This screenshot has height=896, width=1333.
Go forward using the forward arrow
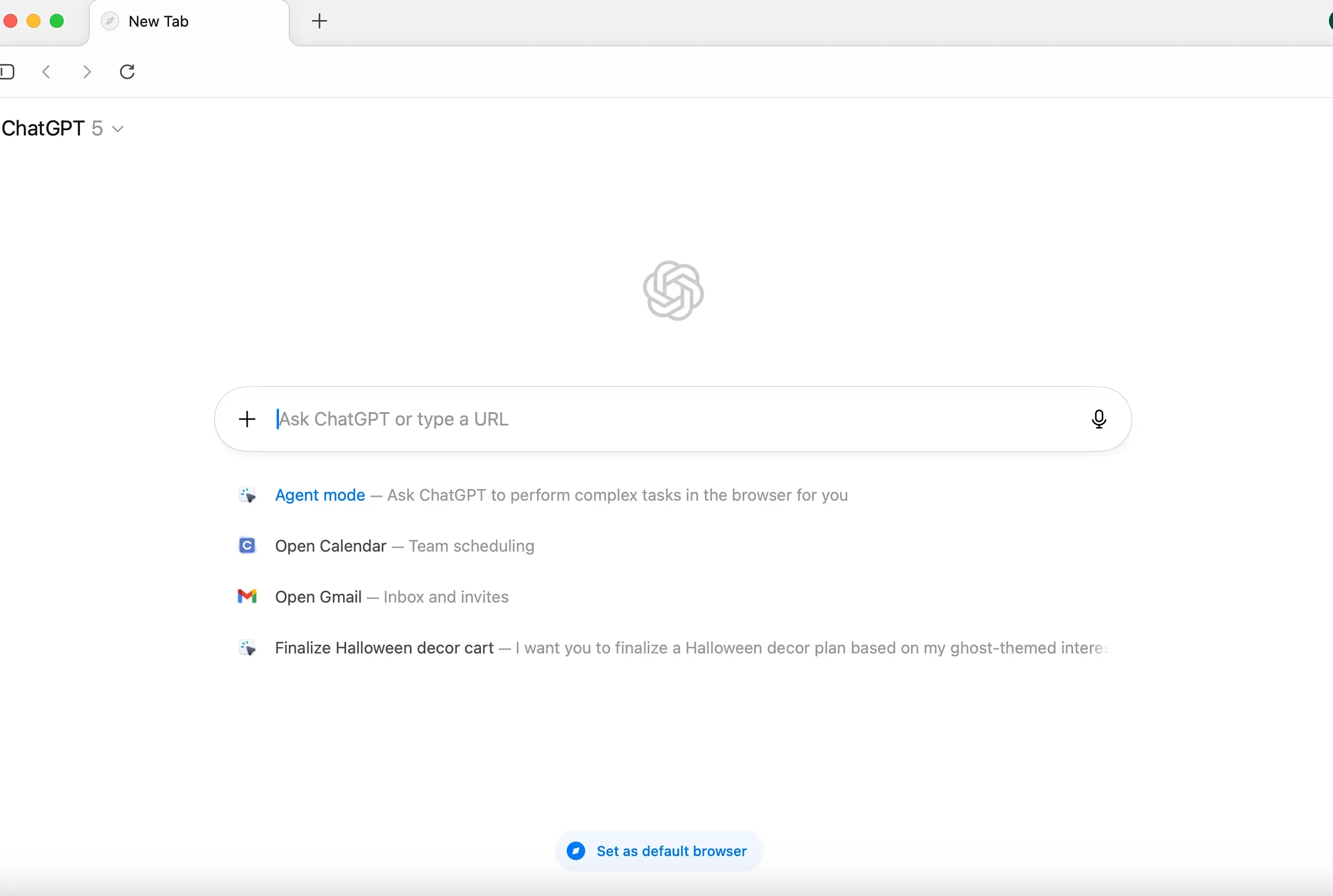click(87, 72)
